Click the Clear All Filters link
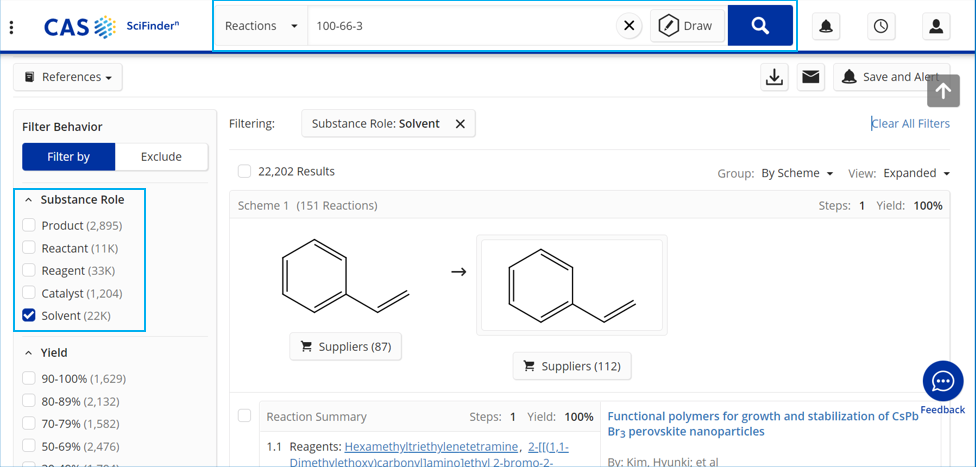Image resolution: width=976 pixels, height=467 pixels. coord(910,123)
